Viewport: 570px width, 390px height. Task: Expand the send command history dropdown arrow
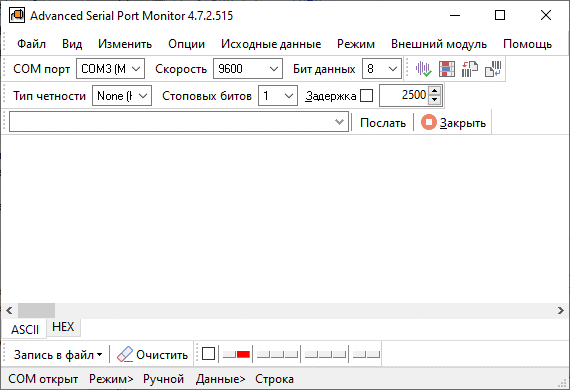point(339,122)
